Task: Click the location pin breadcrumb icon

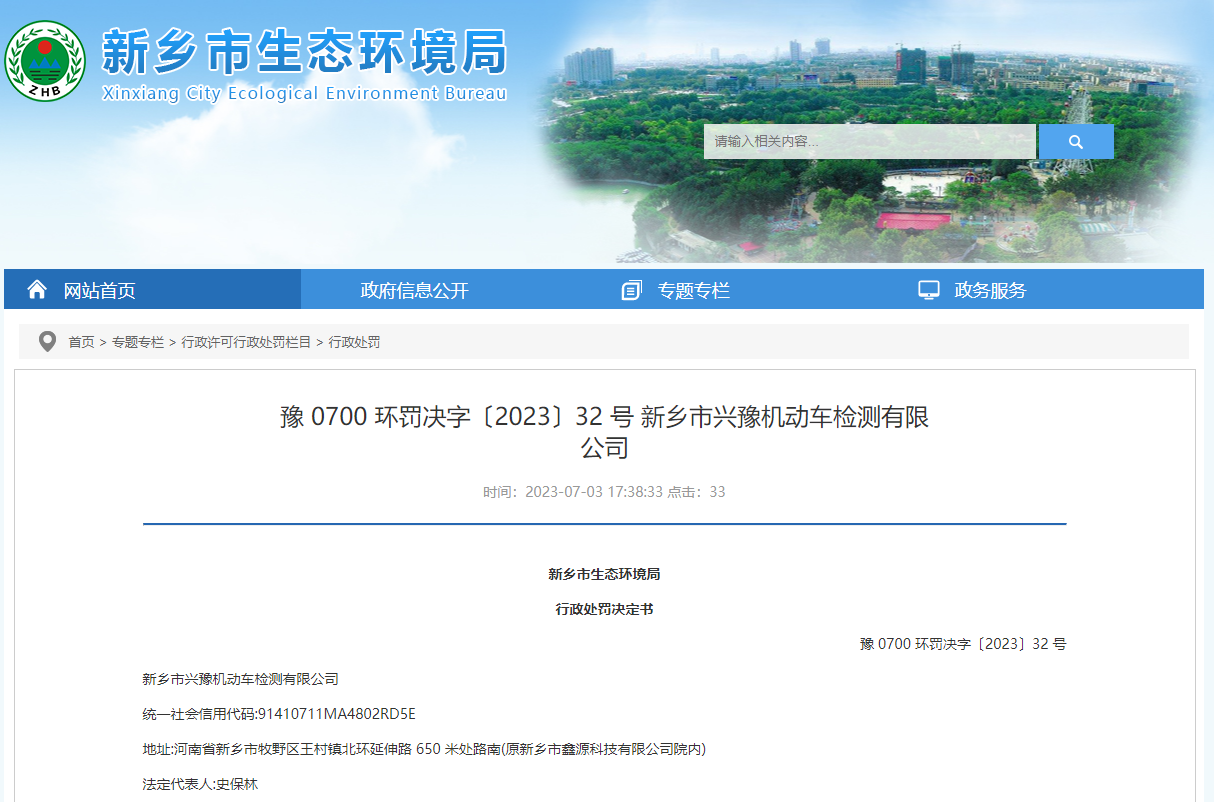Action: pyautogui.click(x=47, y=342)
